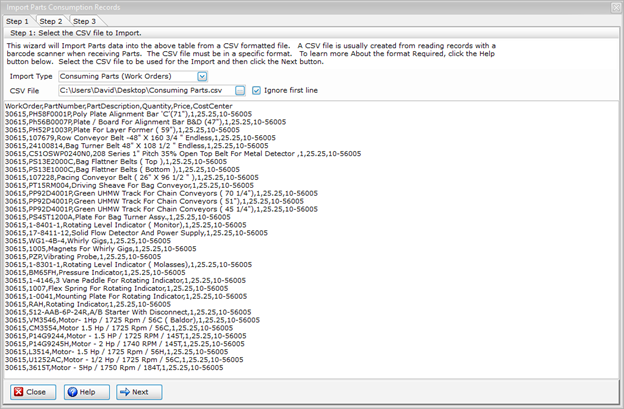Click the 107228 Pacing Conveyor Belt line
The width and height of the screenshot is (624, 409).
point(132,178)
